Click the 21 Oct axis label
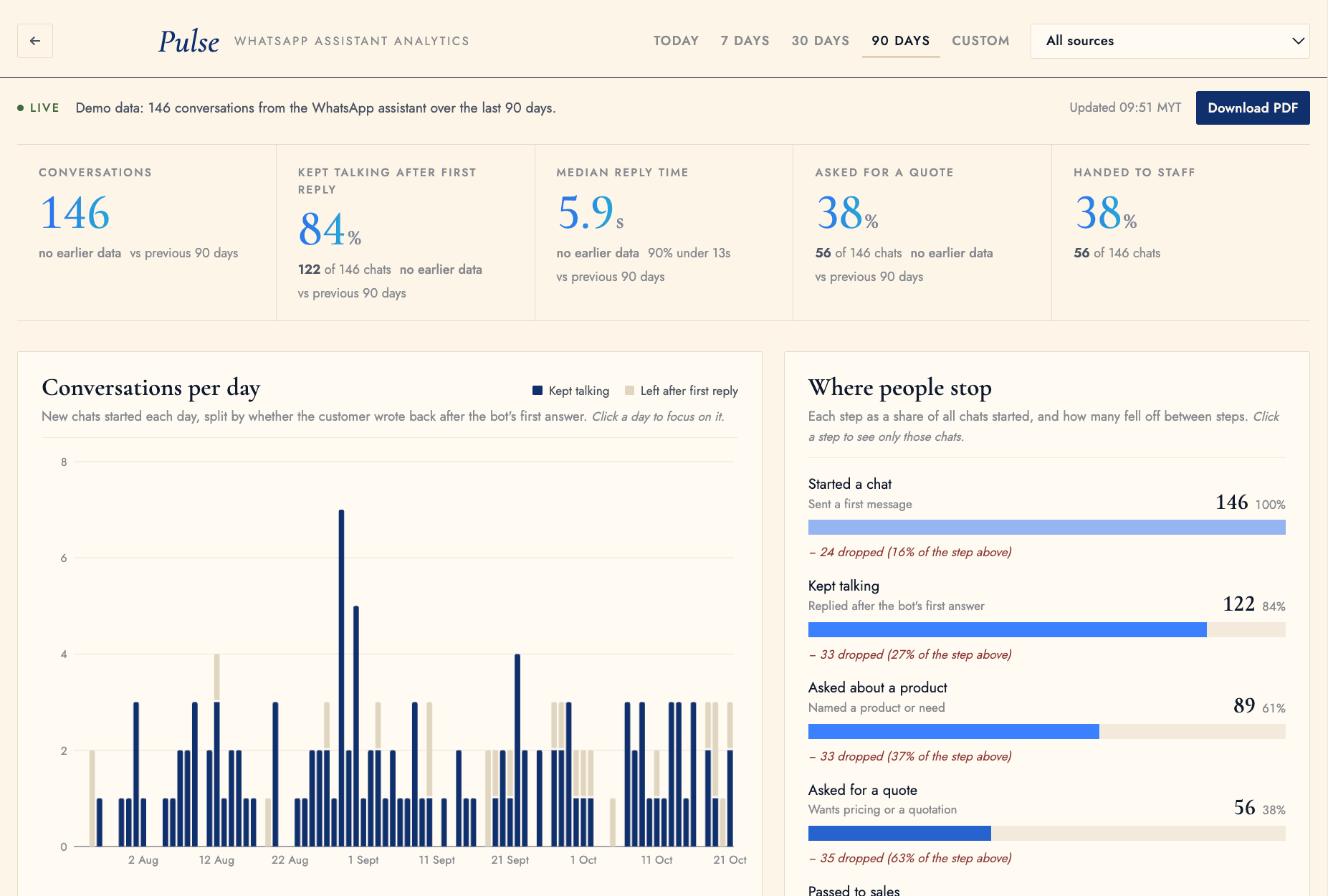1328x896 pixels. click(x=730, y=860)
